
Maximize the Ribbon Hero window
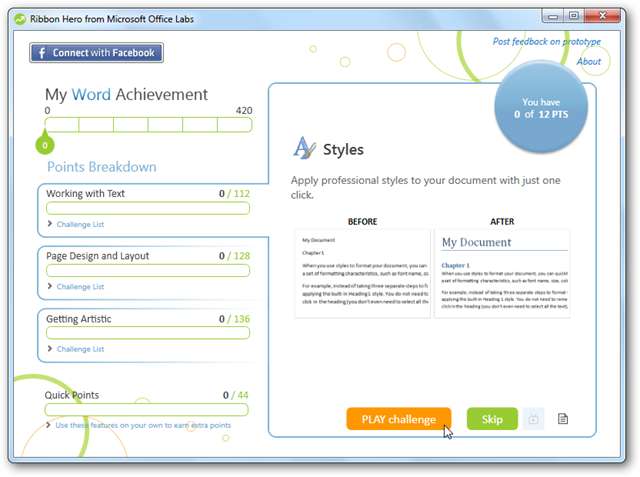tap(574, 16)
